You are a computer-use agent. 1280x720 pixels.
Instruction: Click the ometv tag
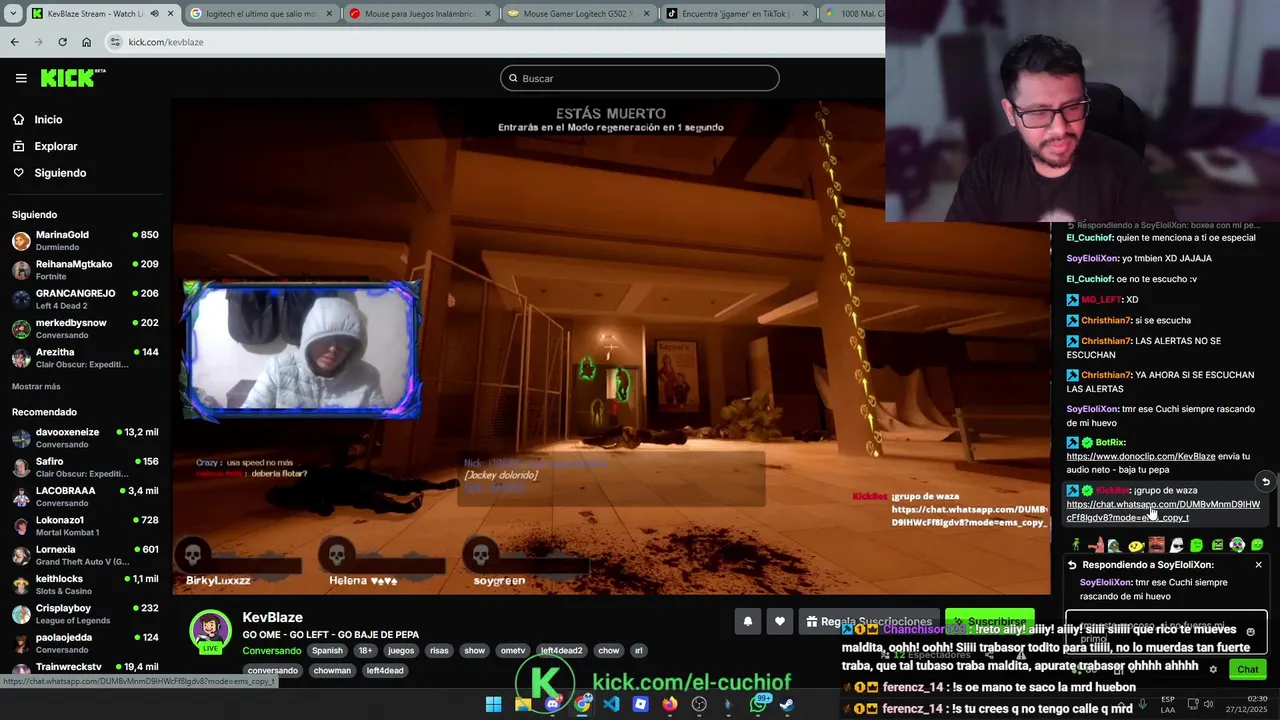512,650
